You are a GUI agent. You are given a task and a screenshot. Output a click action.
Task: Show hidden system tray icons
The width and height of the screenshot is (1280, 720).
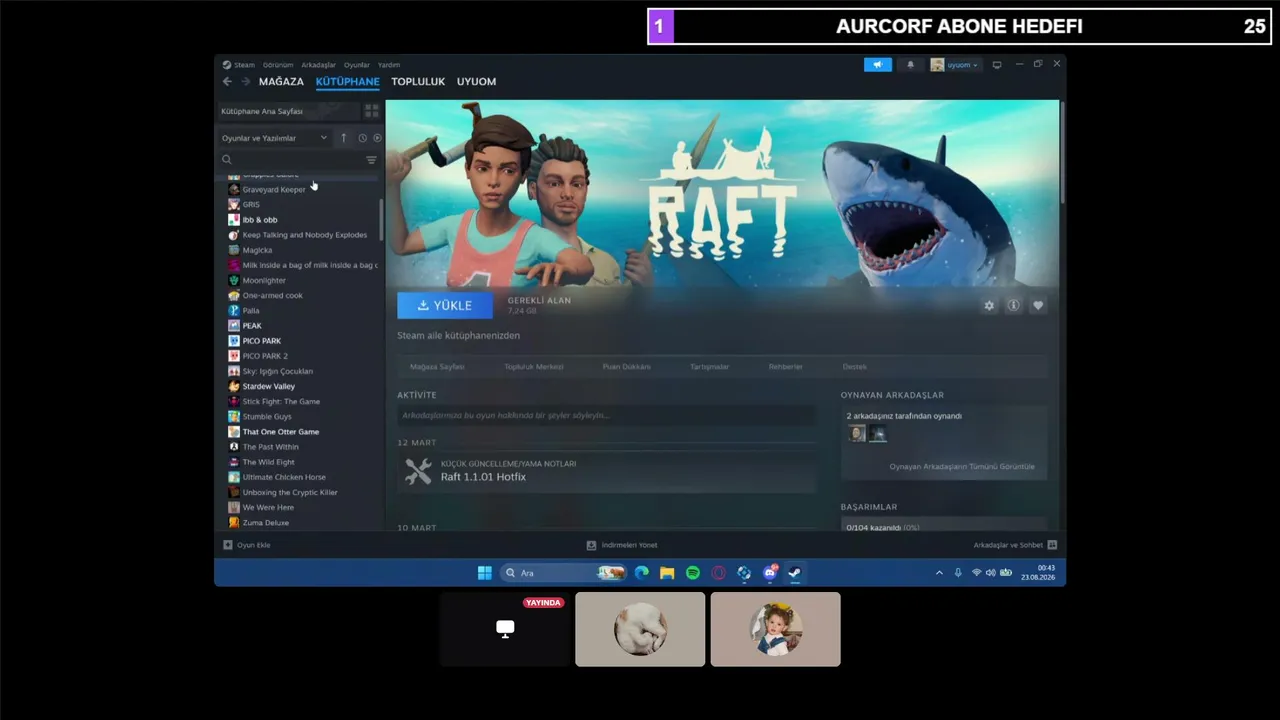(x=939, y=573)
